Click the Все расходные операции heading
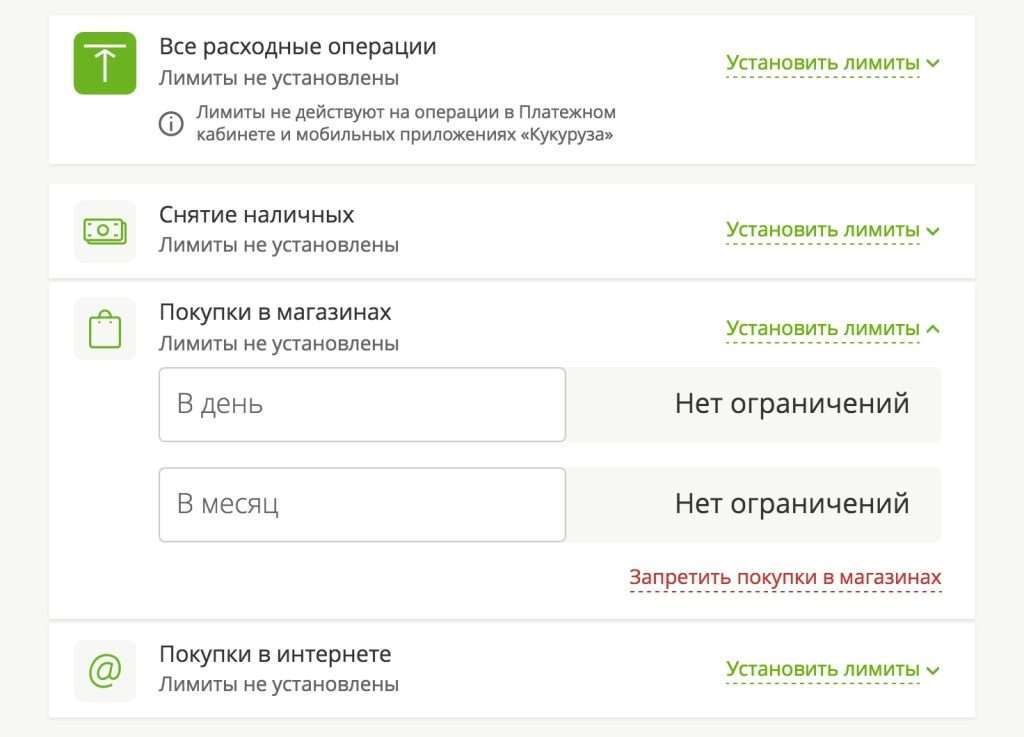The width and height of the screenshot is (1024, 737). [x=298, y=47]
